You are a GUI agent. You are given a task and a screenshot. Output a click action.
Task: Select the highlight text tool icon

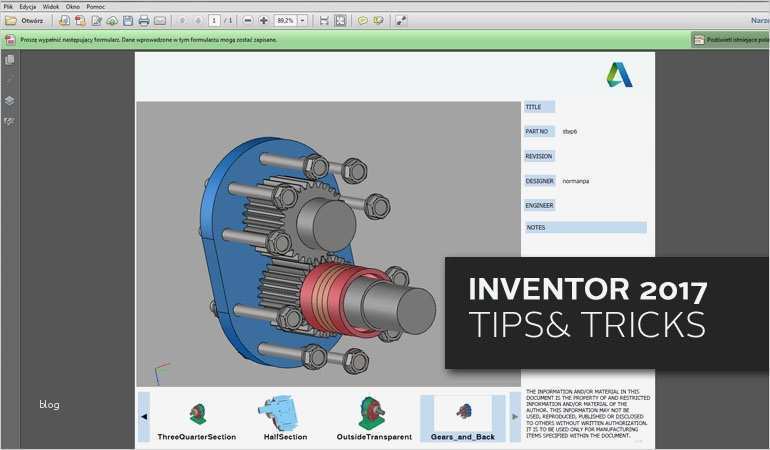point(378,21)
